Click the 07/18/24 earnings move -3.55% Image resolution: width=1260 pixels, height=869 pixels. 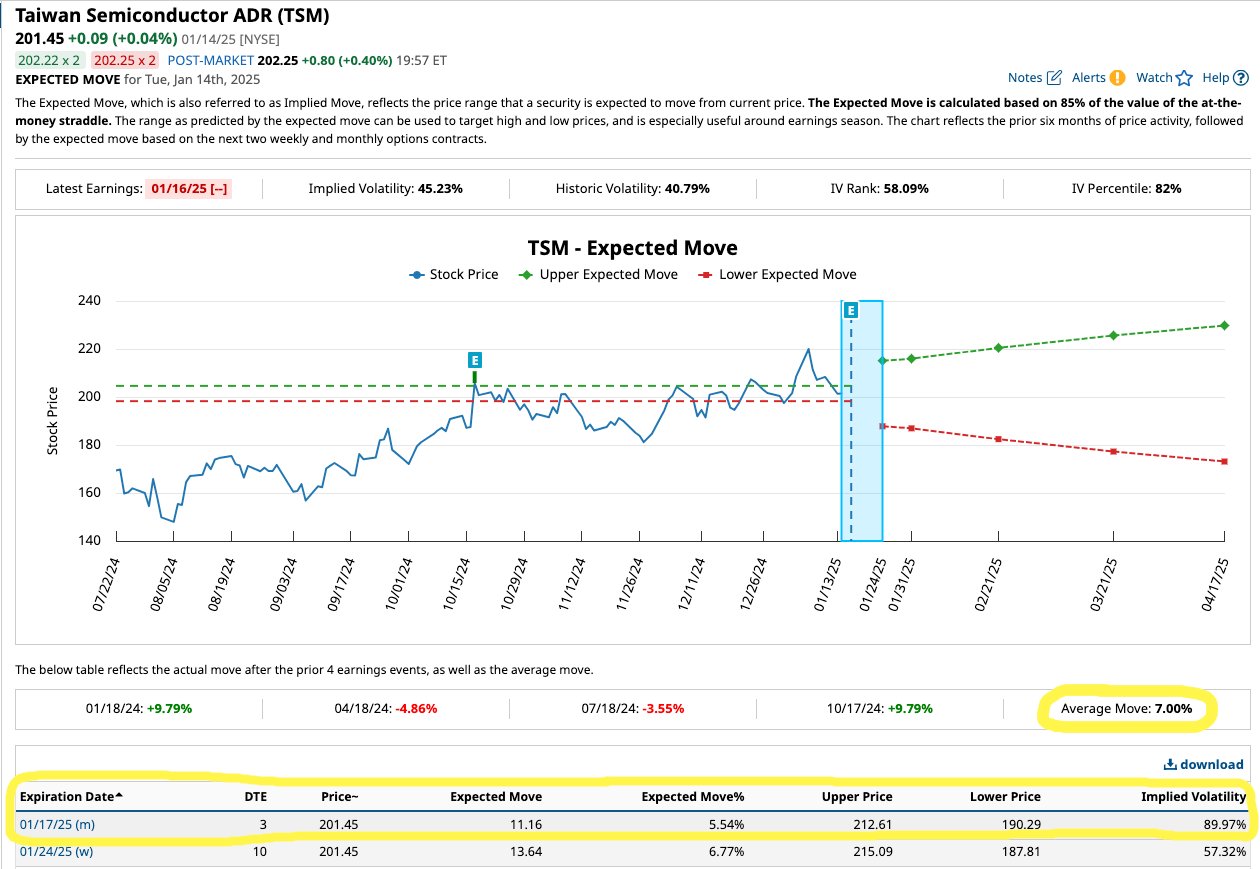[x=663, y=708]
